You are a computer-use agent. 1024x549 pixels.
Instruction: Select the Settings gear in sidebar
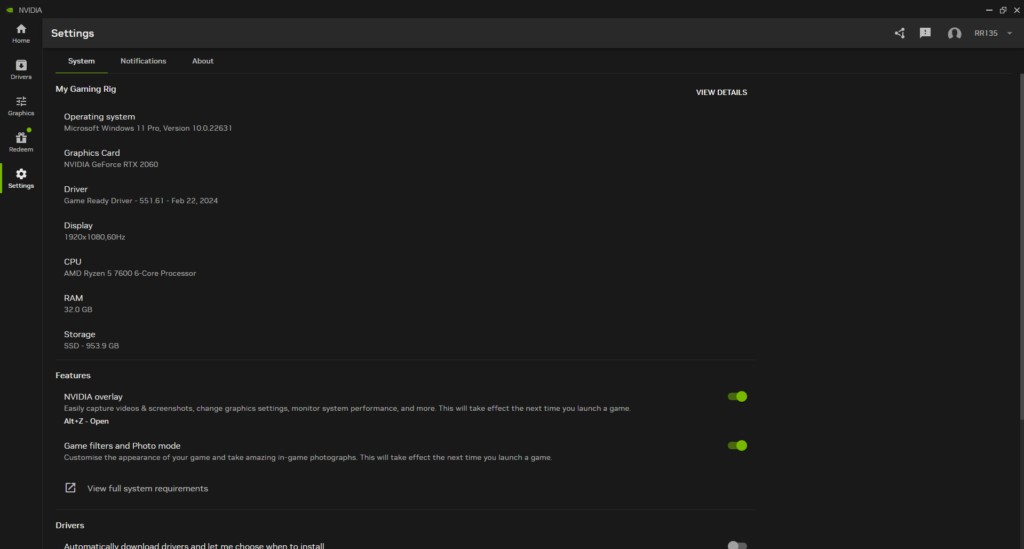(21, 178)
